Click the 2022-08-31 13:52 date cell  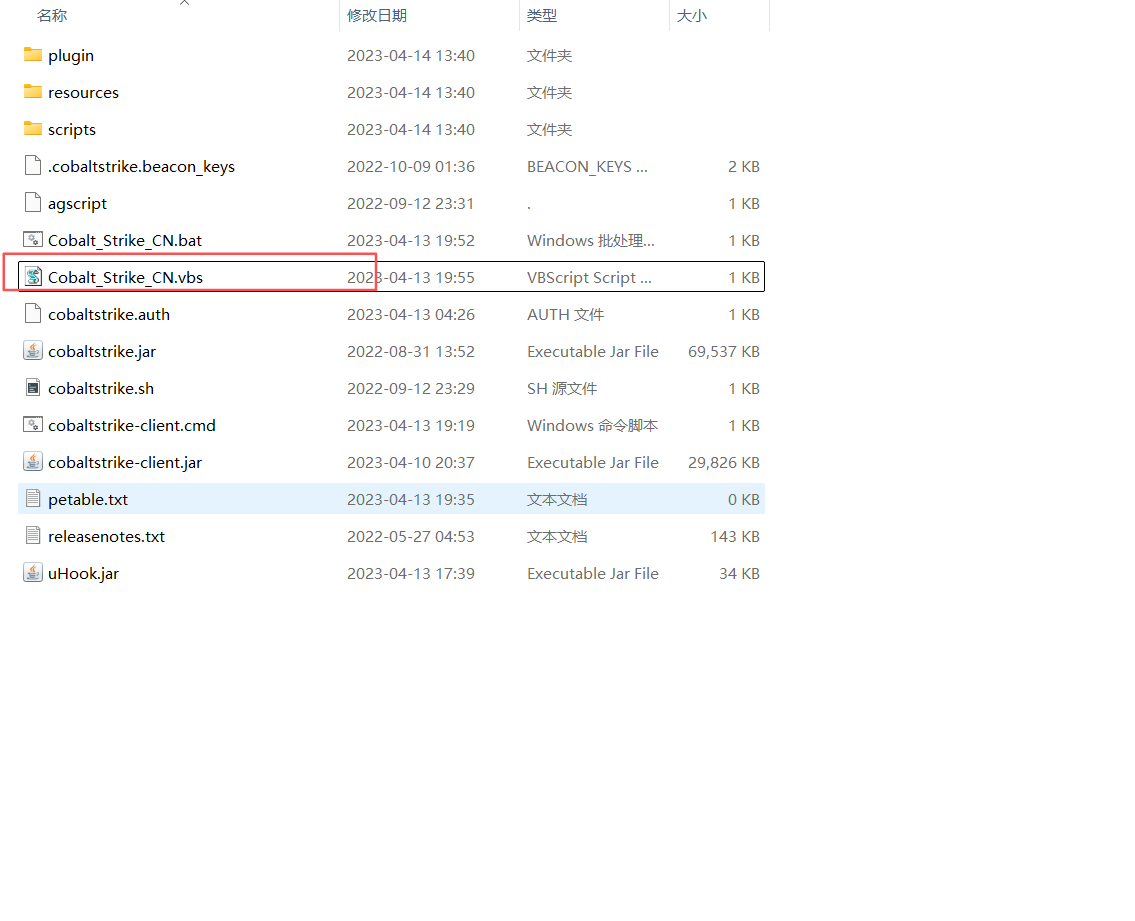click(410, 351)
